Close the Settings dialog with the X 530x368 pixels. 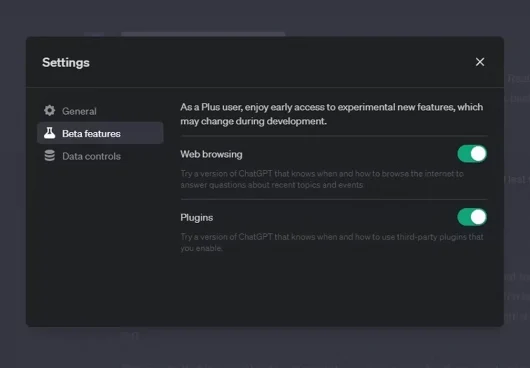tap(480, 62)
